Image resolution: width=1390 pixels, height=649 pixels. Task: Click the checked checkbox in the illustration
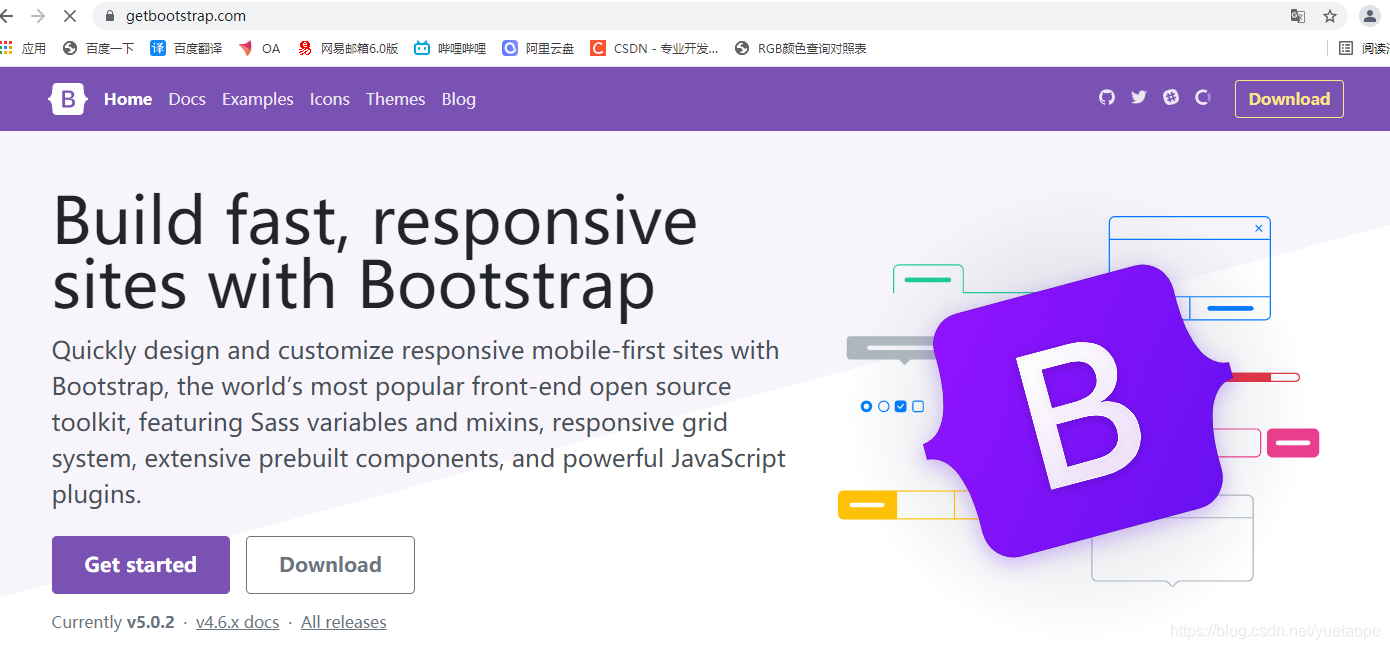point(901,406)
